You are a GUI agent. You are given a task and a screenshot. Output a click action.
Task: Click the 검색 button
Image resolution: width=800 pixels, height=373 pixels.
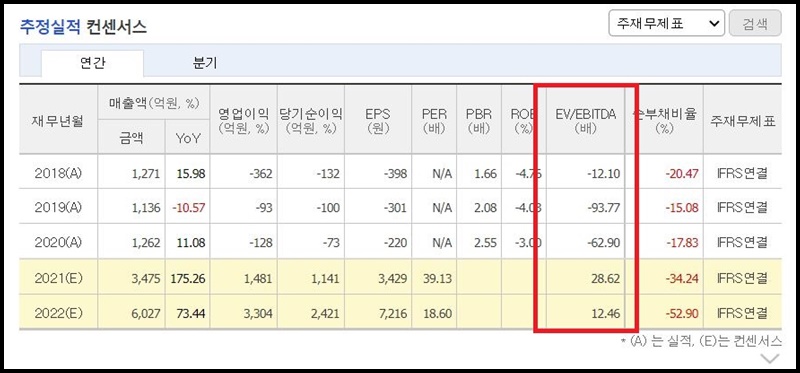click(755, 23)
